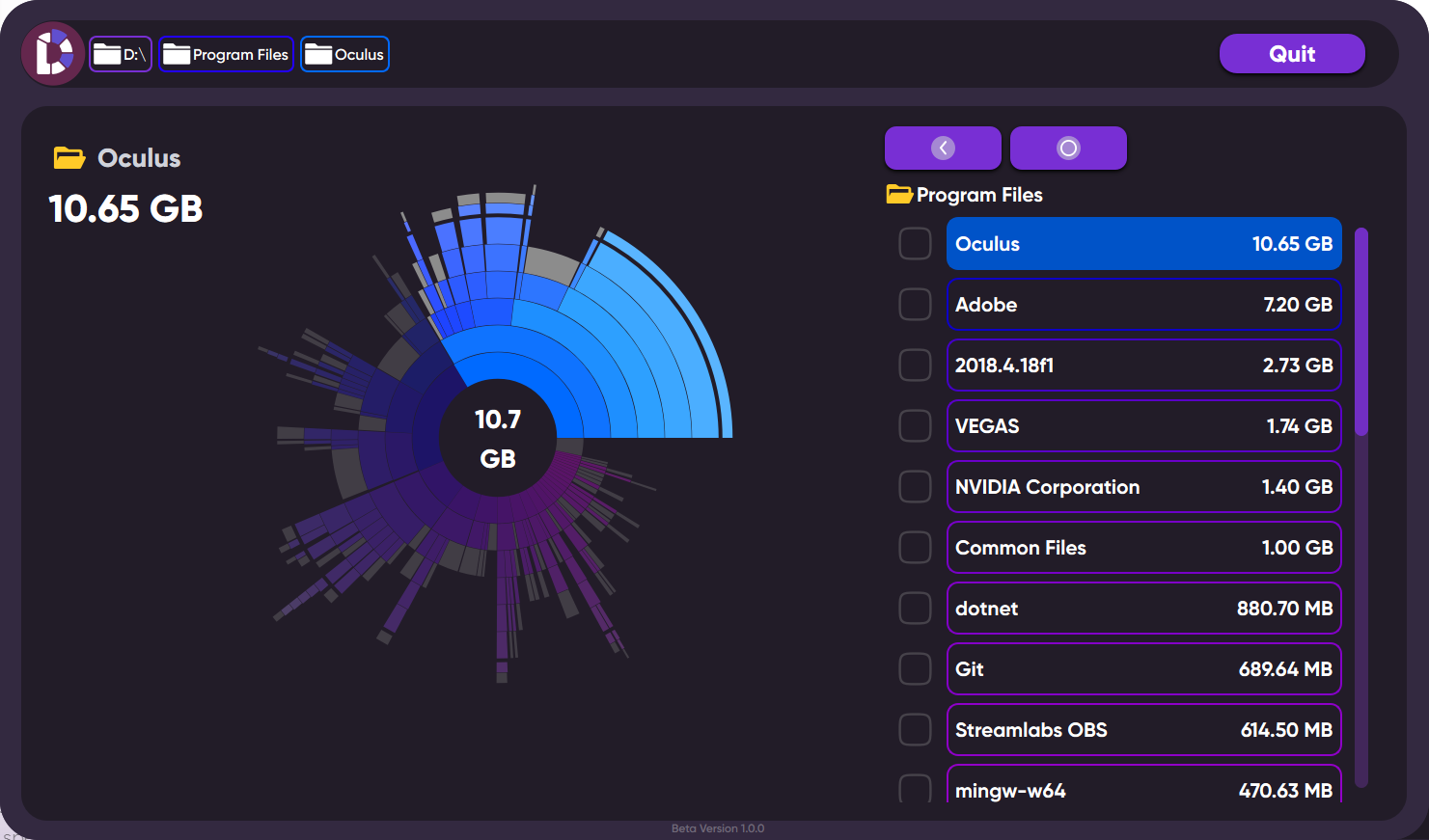Click the back arrow button
The width and height of the screenshot is (1429, 840).
coord(943,148)
